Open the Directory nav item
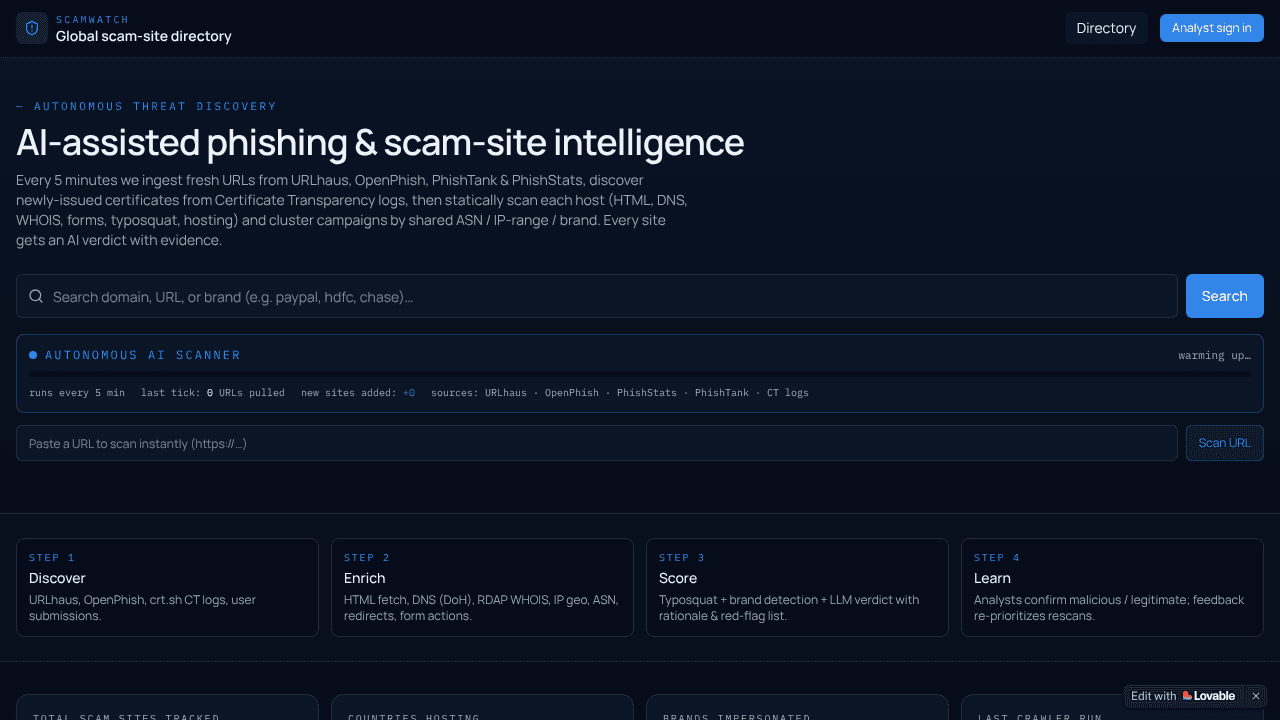The image size is (1280, 720). pos(1106,28)
